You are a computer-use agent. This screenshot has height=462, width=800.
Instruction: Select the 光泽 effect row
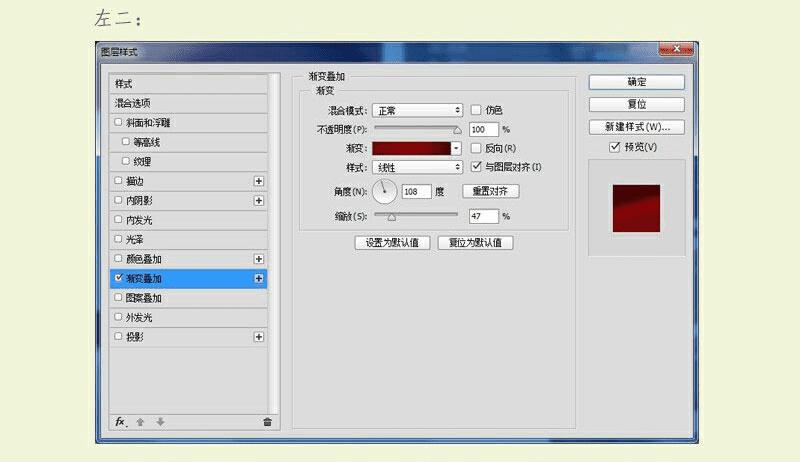coord(188,239)
